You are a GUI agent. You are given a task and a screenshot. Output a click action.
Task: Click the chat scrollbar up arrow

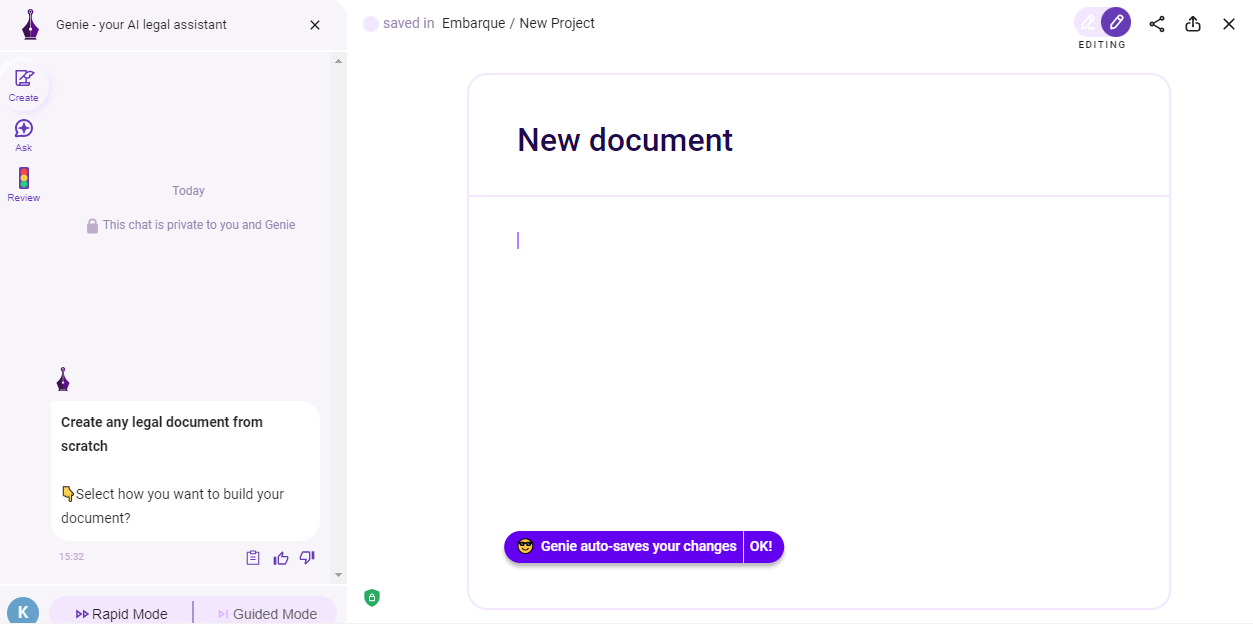tap(338, 62)
